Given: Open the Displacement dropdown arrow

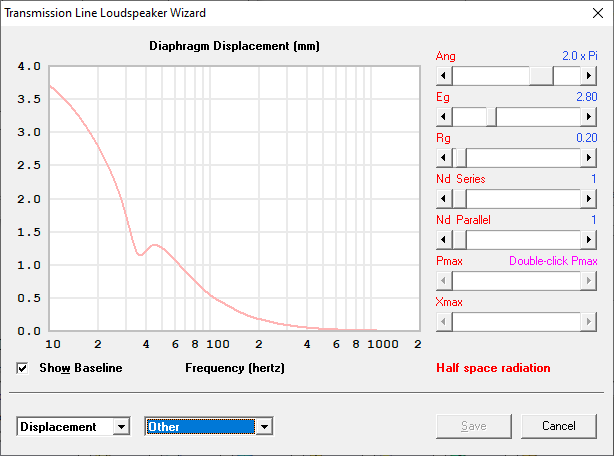Looking at the screenshot, I should click(121, 426).
